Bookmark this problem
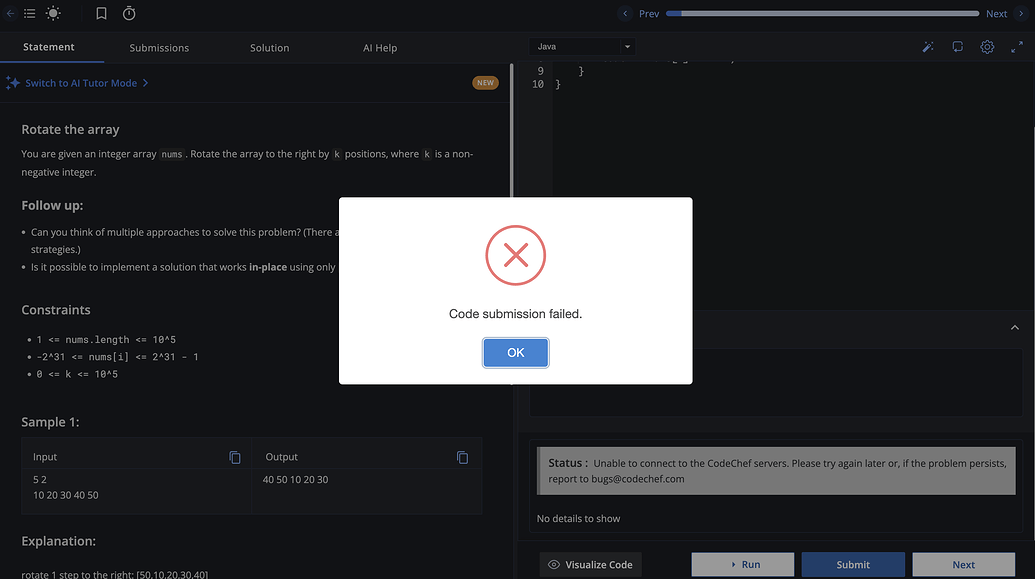 coord(101,13)
